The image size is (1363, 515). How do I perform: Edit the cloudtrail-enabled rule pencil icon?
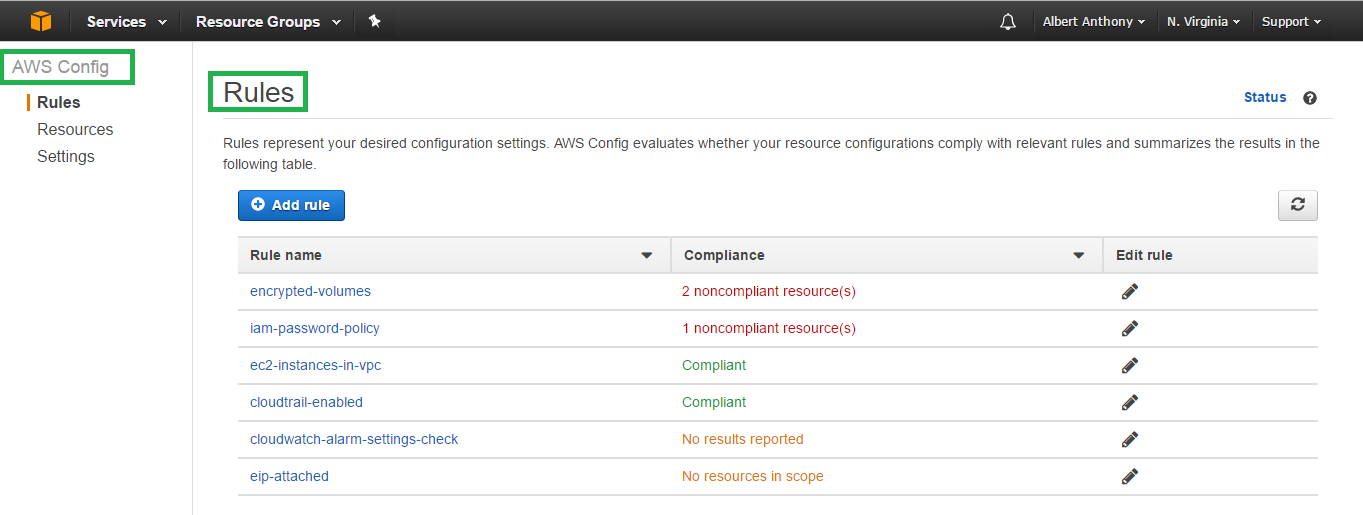coord(1130,402)
